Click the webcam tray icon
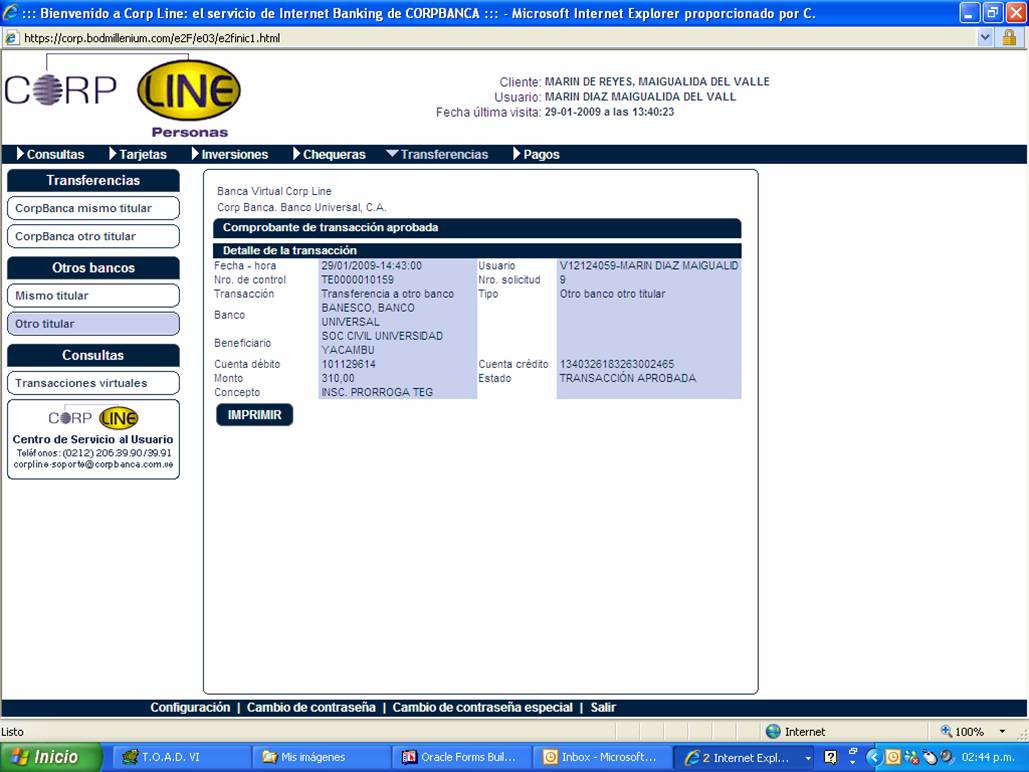Screen dimensions: 1029x772 point(946,756)
